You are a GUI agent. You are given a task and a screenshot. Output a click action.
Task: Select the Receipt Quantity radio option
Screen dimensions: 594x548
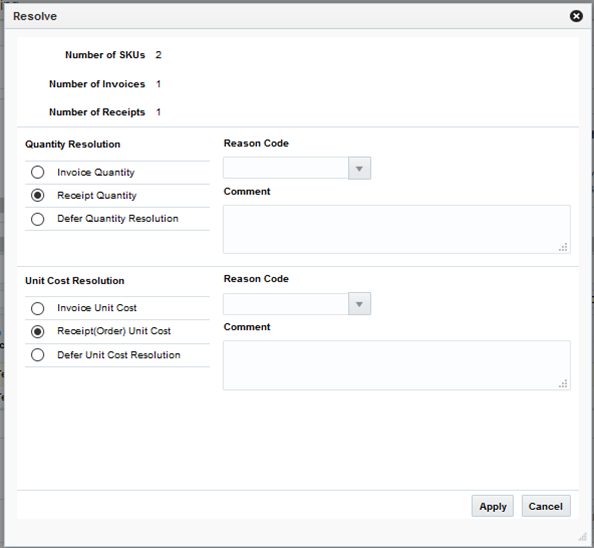(38, 195)
